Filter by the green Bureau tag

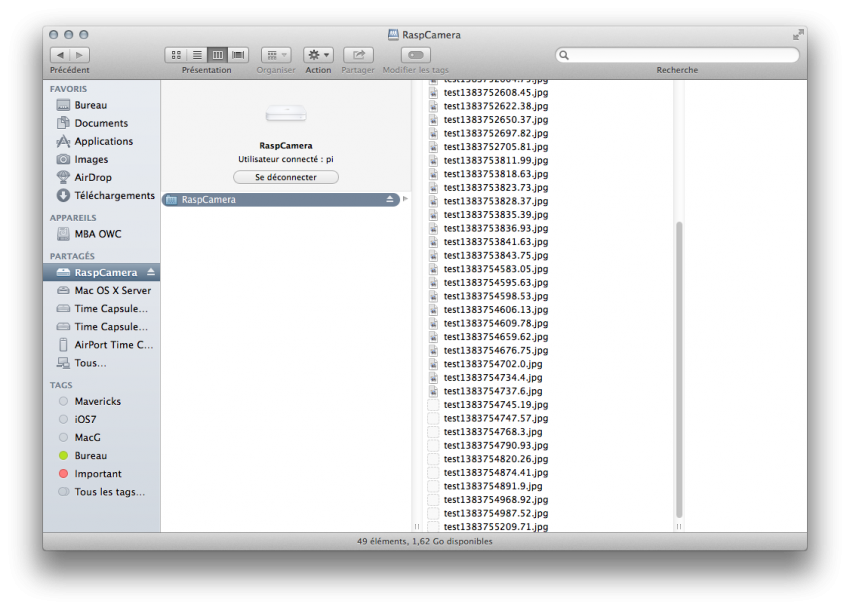coord(101,455)
